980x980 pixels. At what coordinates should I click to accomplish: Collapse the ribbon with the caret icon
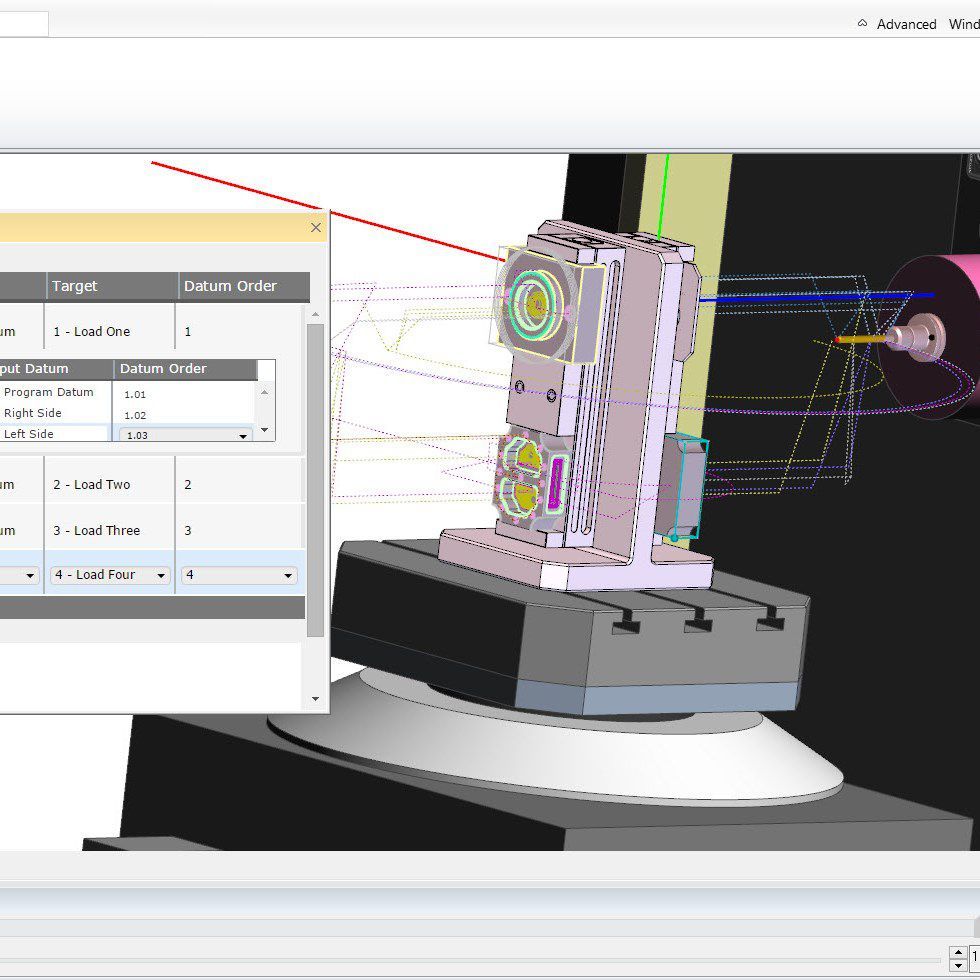[862, 24]
